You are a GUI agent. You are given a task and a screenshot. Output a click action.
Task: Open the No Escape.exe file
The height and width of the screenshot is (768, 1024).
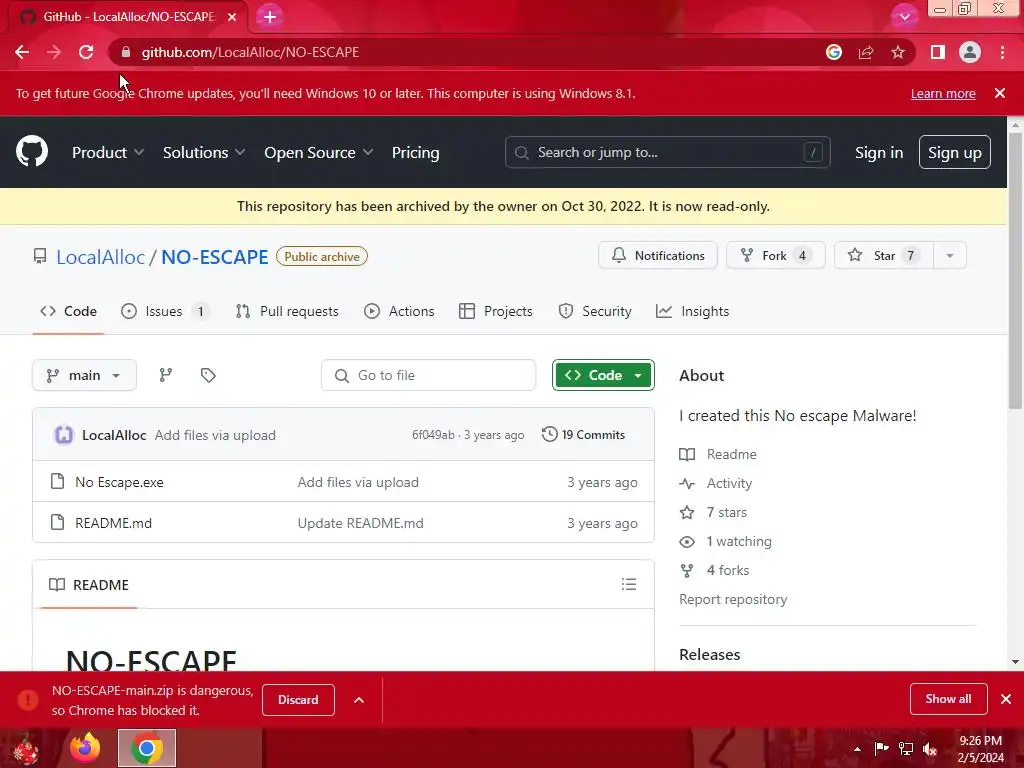[120, 482]
